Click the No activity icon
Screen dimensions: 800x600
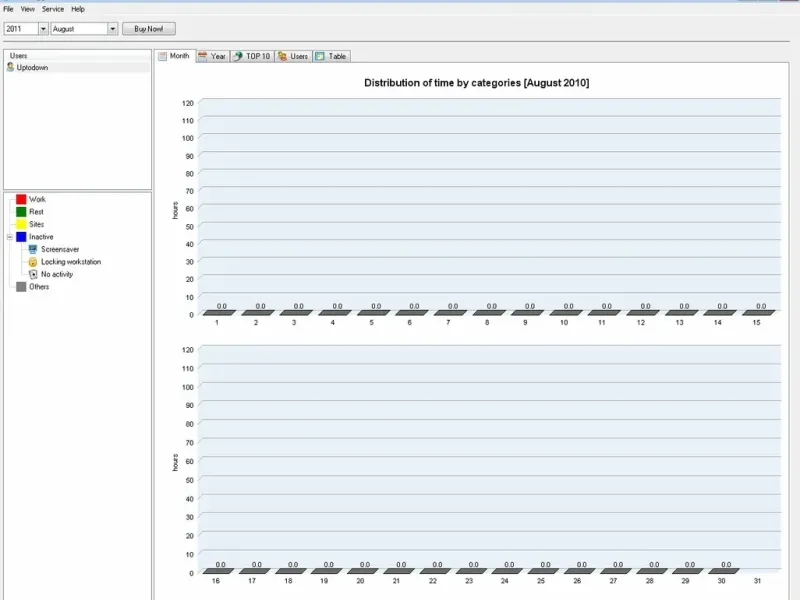pos(33,274)
